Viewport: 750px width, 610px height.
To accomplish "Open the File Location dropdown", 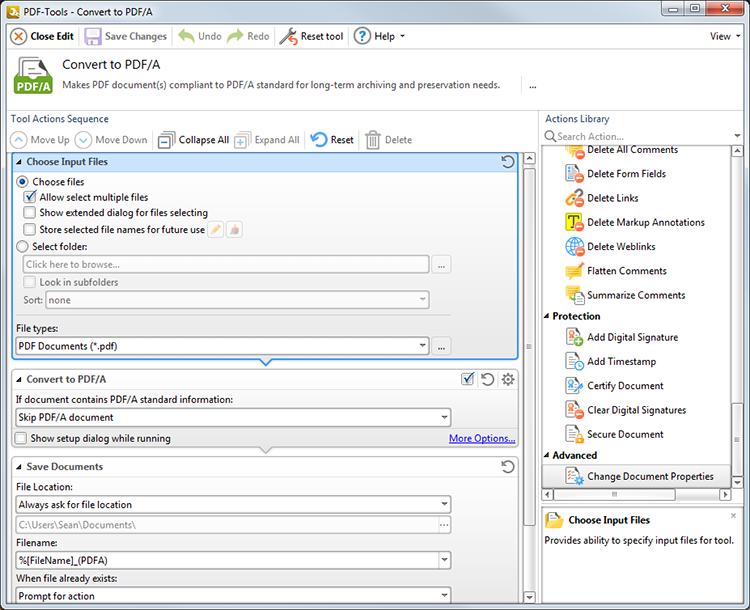I will 233,504.
